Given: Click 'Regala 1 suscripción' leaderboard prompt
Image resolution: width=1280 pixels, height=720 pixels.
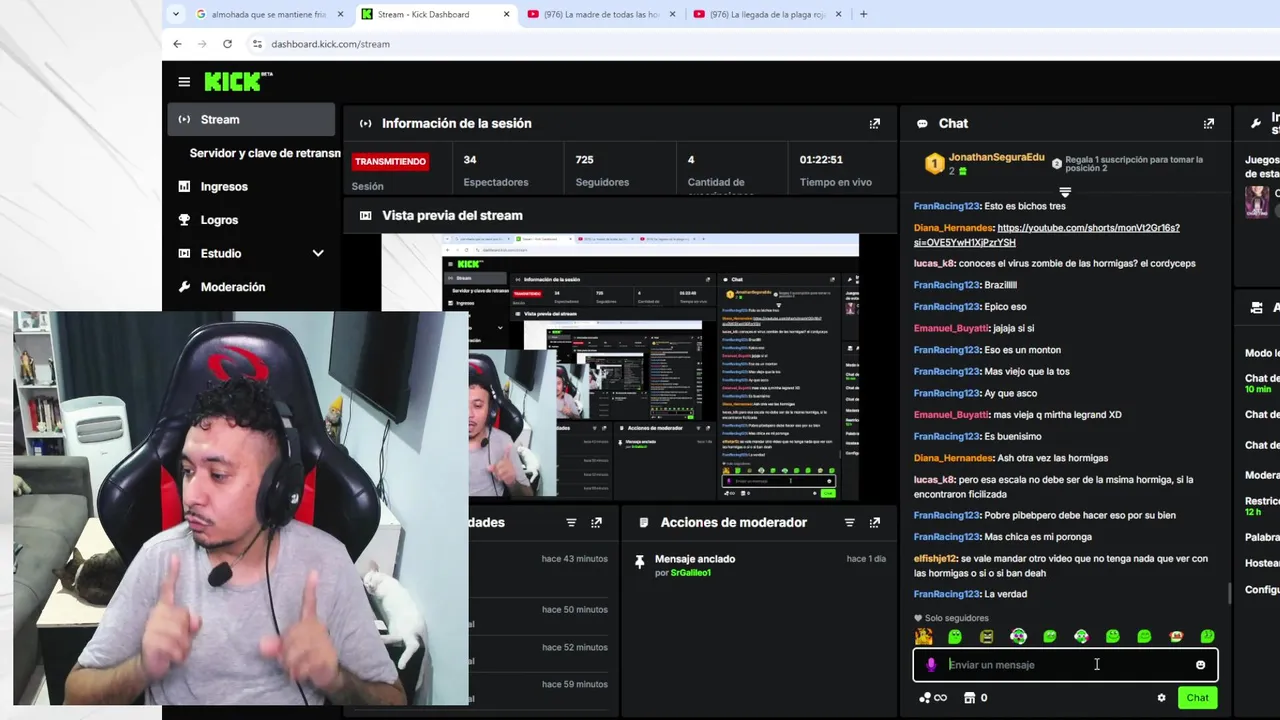Looking at the screenshot, I should (1134, 164).
